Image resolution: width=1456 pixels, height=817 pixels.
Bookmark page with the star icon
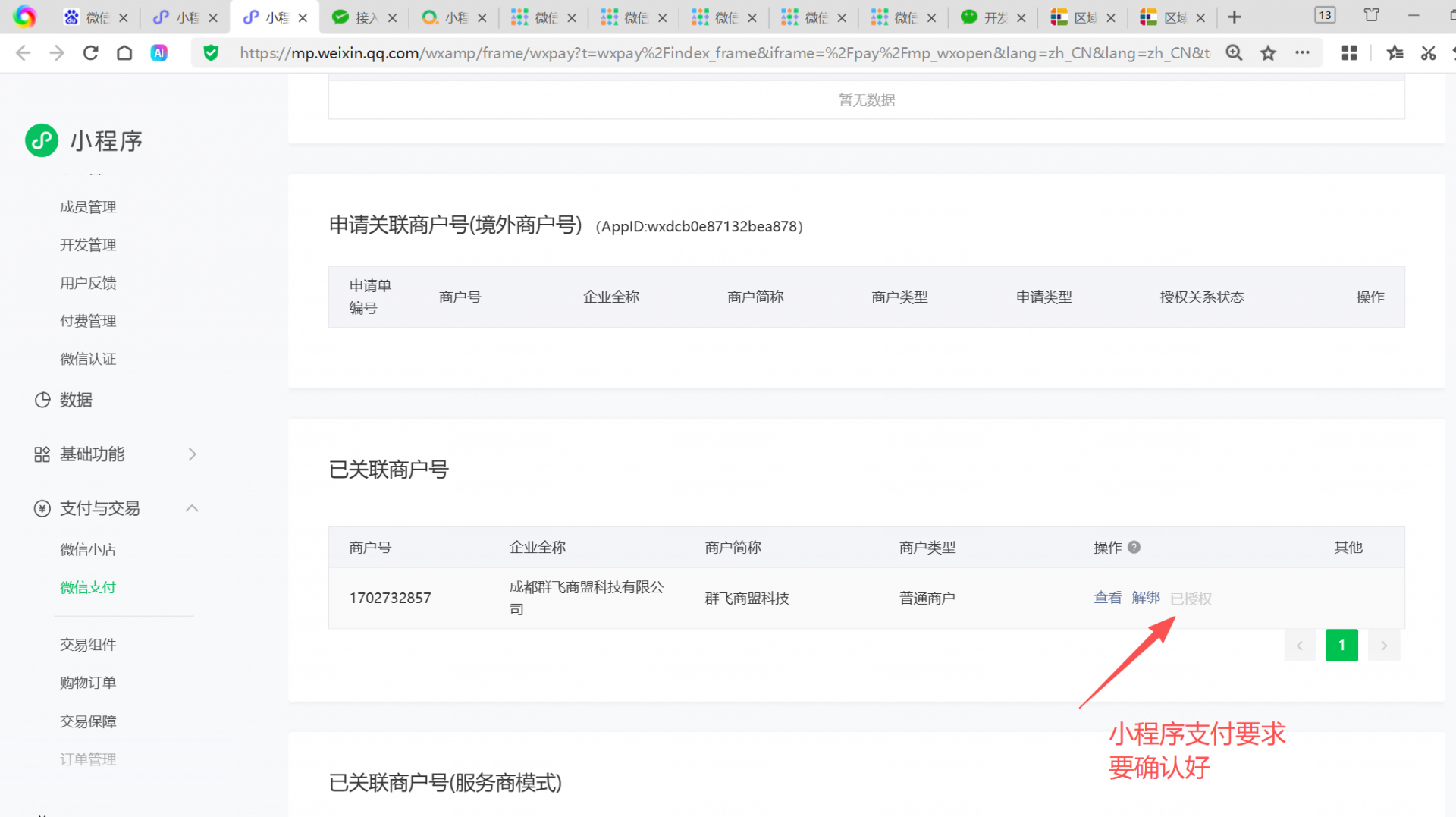pyautogui.click(x=1268, y=53)
